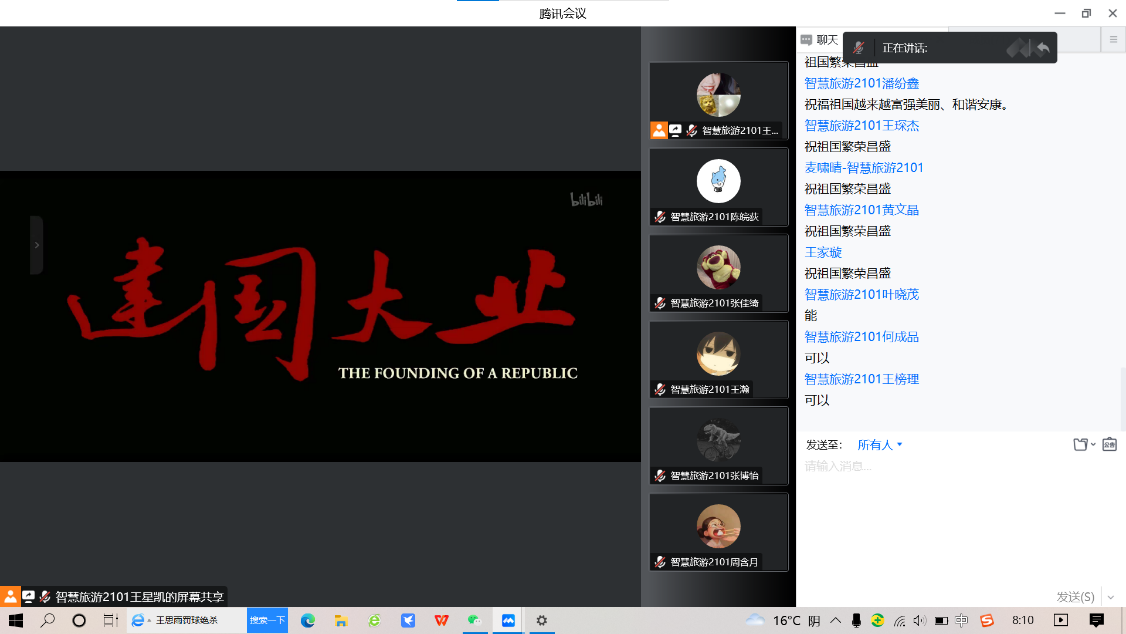Open the chat record save icon
The height and width of the screenshot is (634, 1126).
[1109, 444]
